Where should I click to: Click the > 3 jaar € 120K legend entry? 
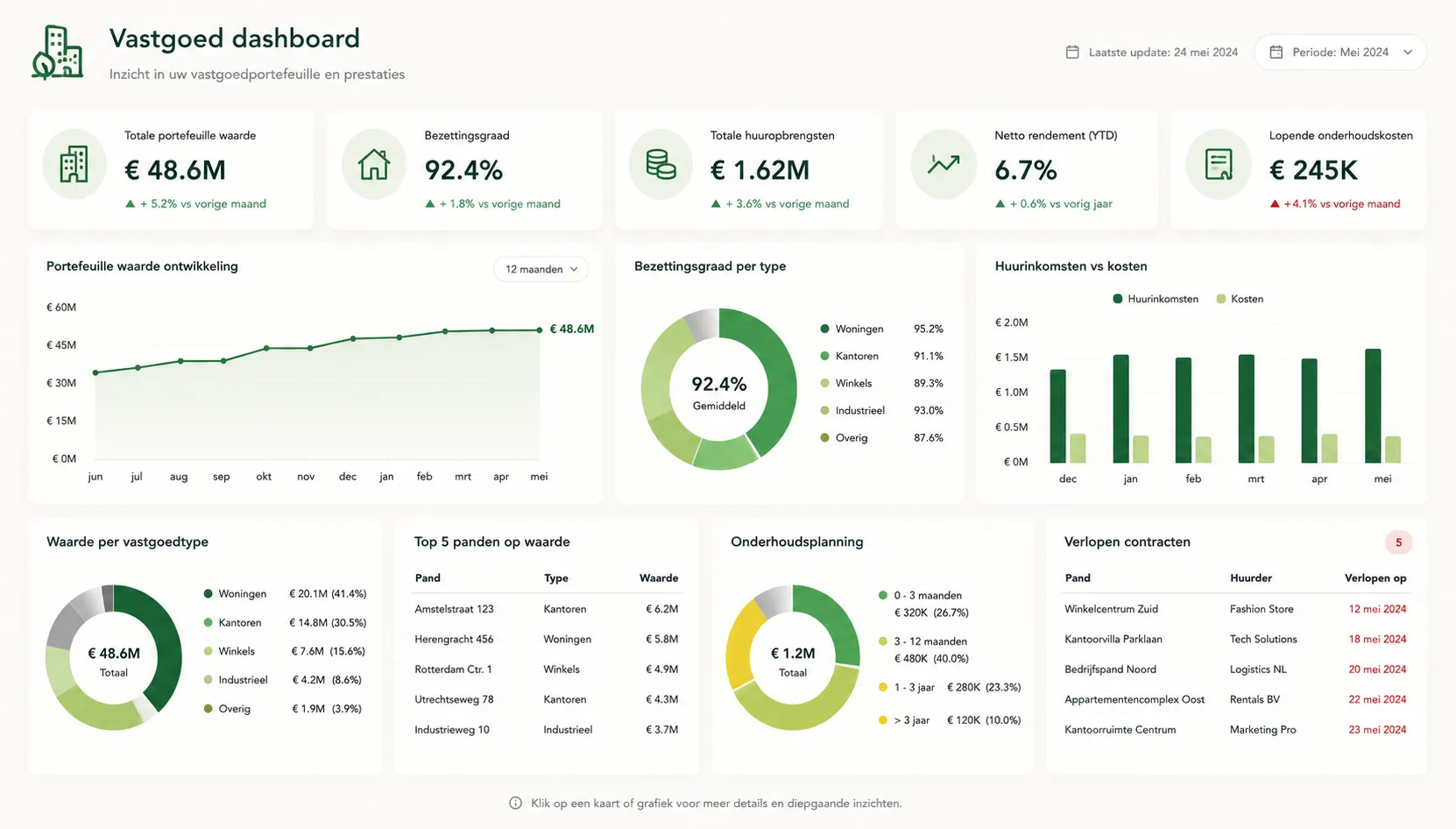950,720
